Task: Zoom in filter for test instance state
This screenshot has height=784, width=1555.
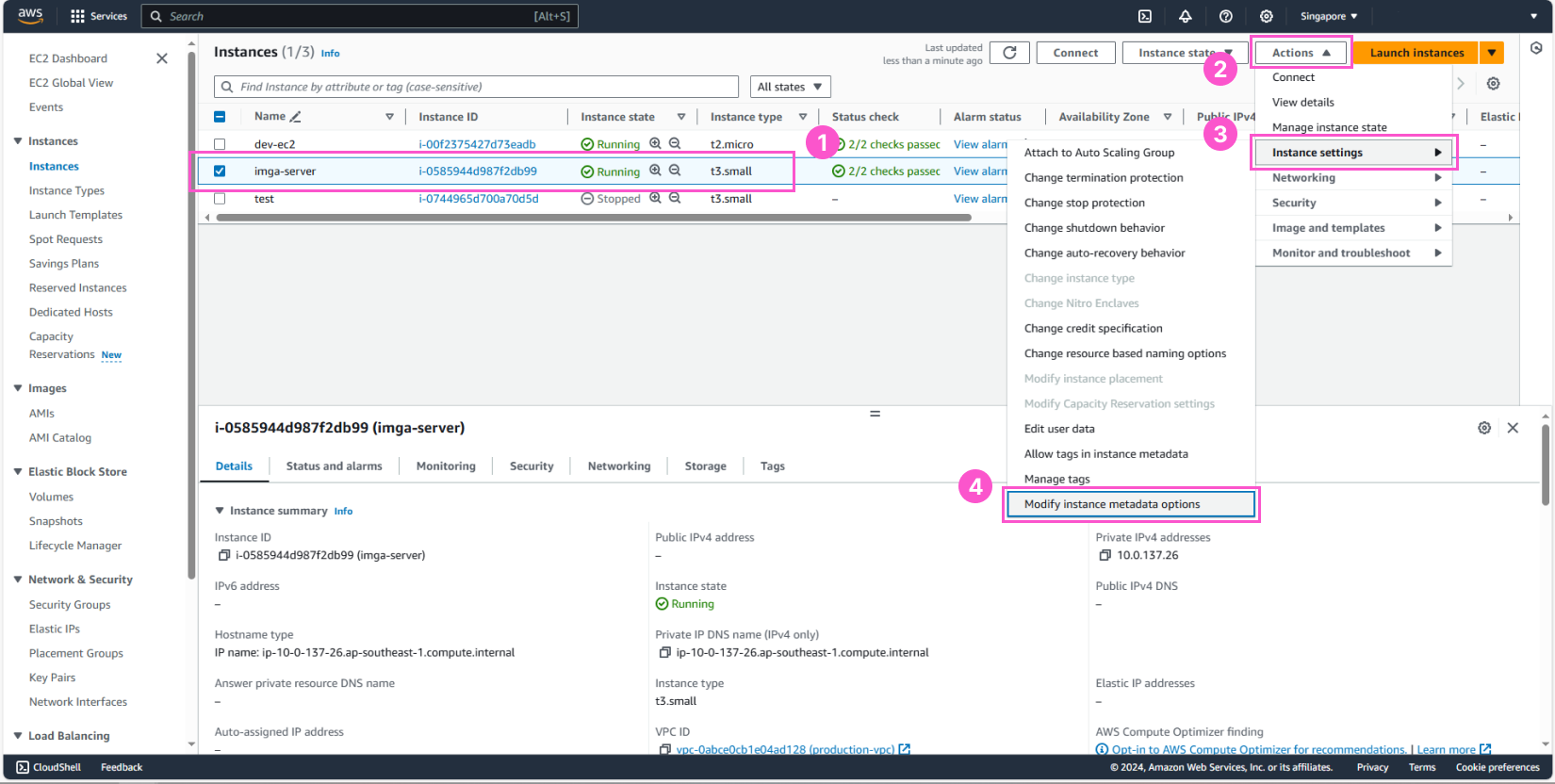Action: tap(655, 198)
